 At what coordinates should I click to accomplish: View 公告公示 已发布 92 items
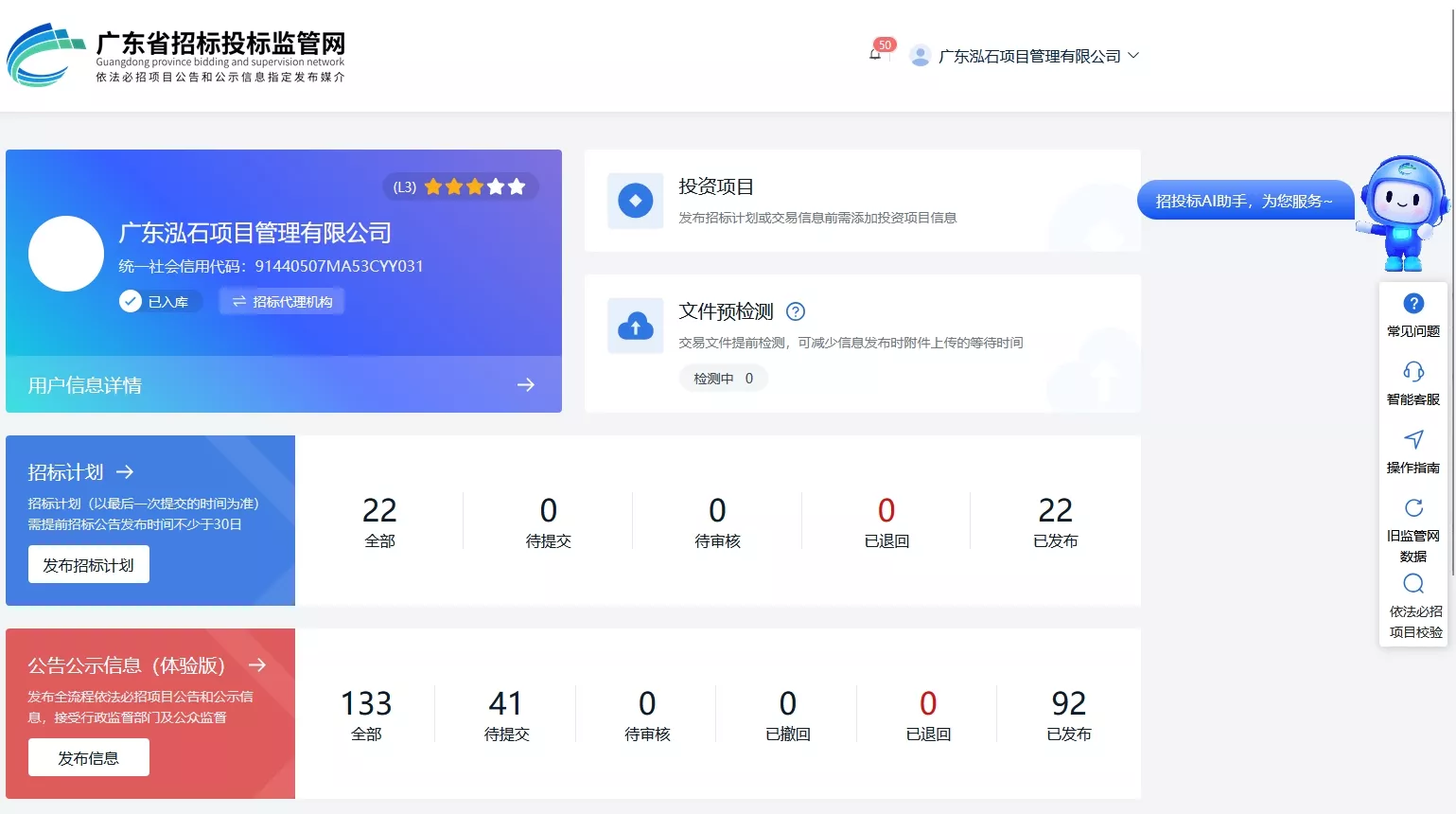(x=1068, y=714)
